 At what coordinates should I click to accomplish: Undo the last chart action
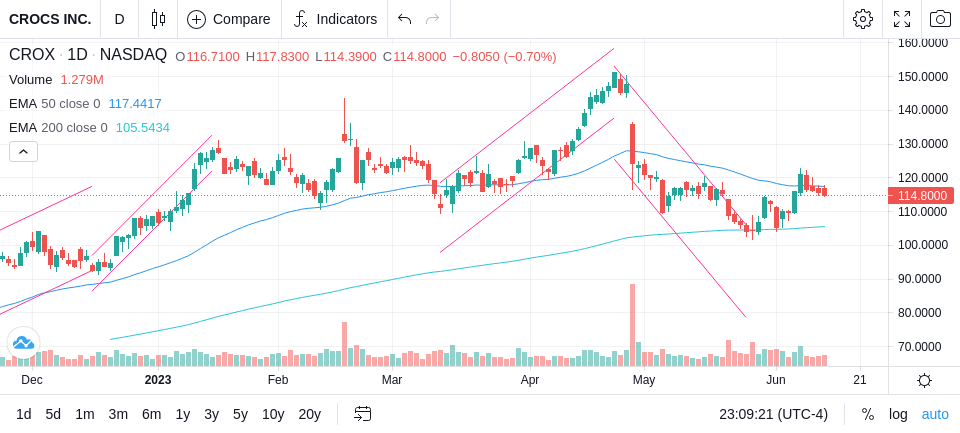pos(404,19)
